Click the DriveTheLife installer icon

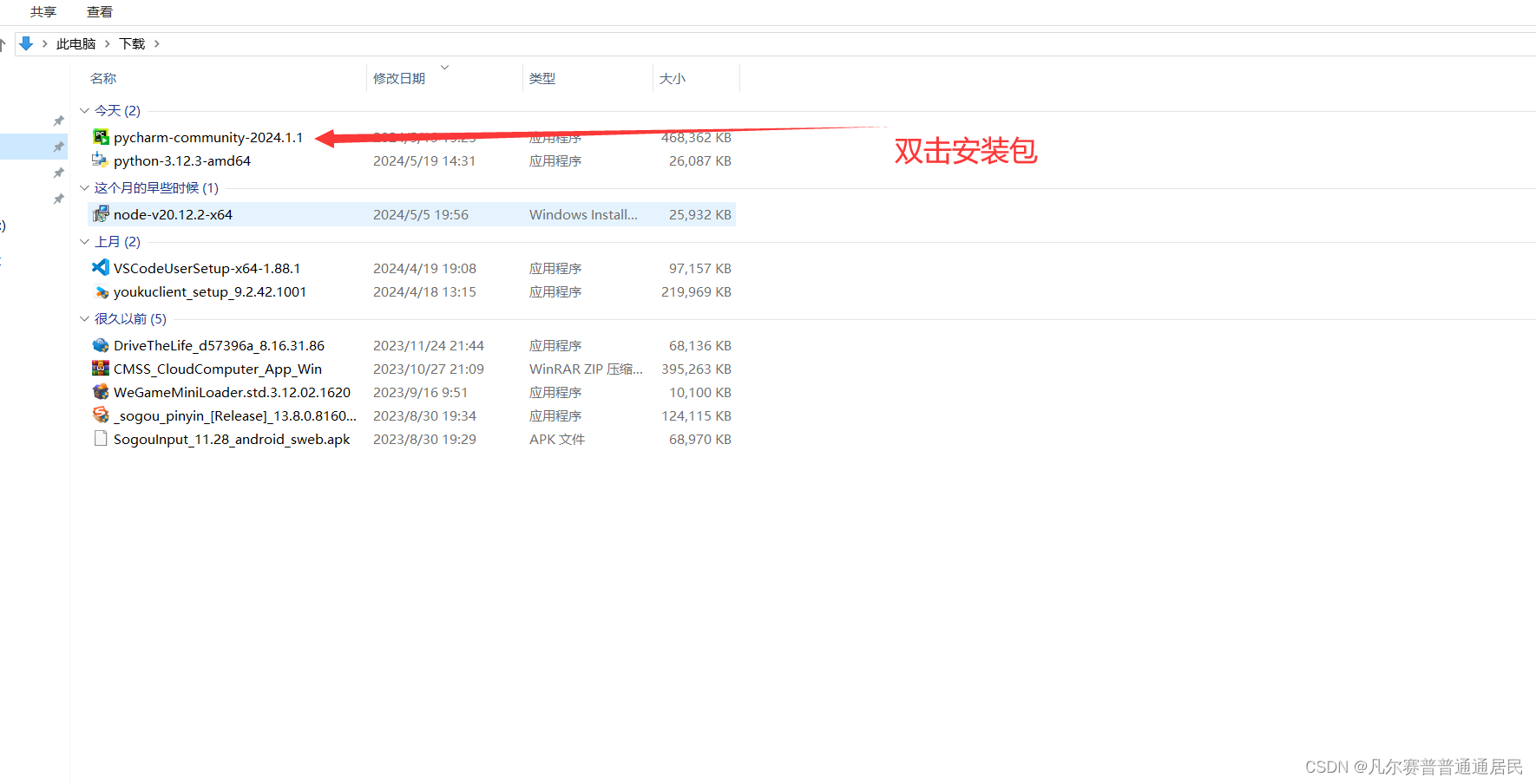[101, 345]
